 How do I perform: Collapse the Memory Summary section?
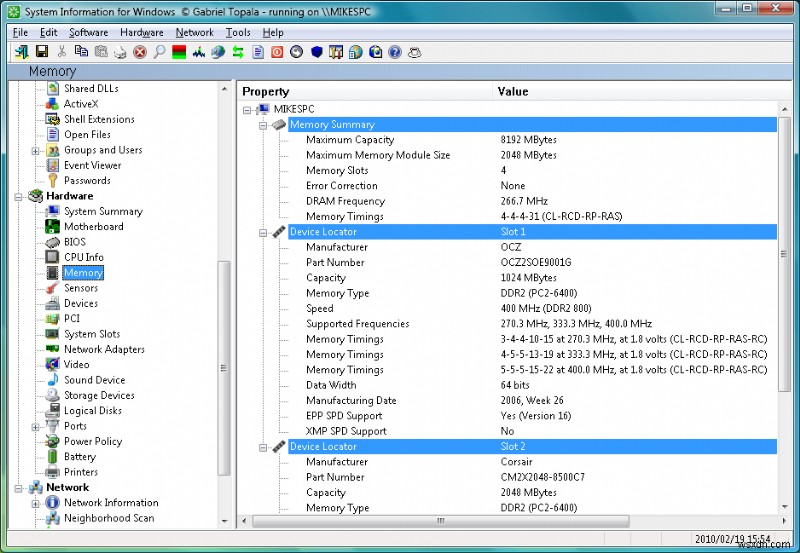tap(264, 125)
